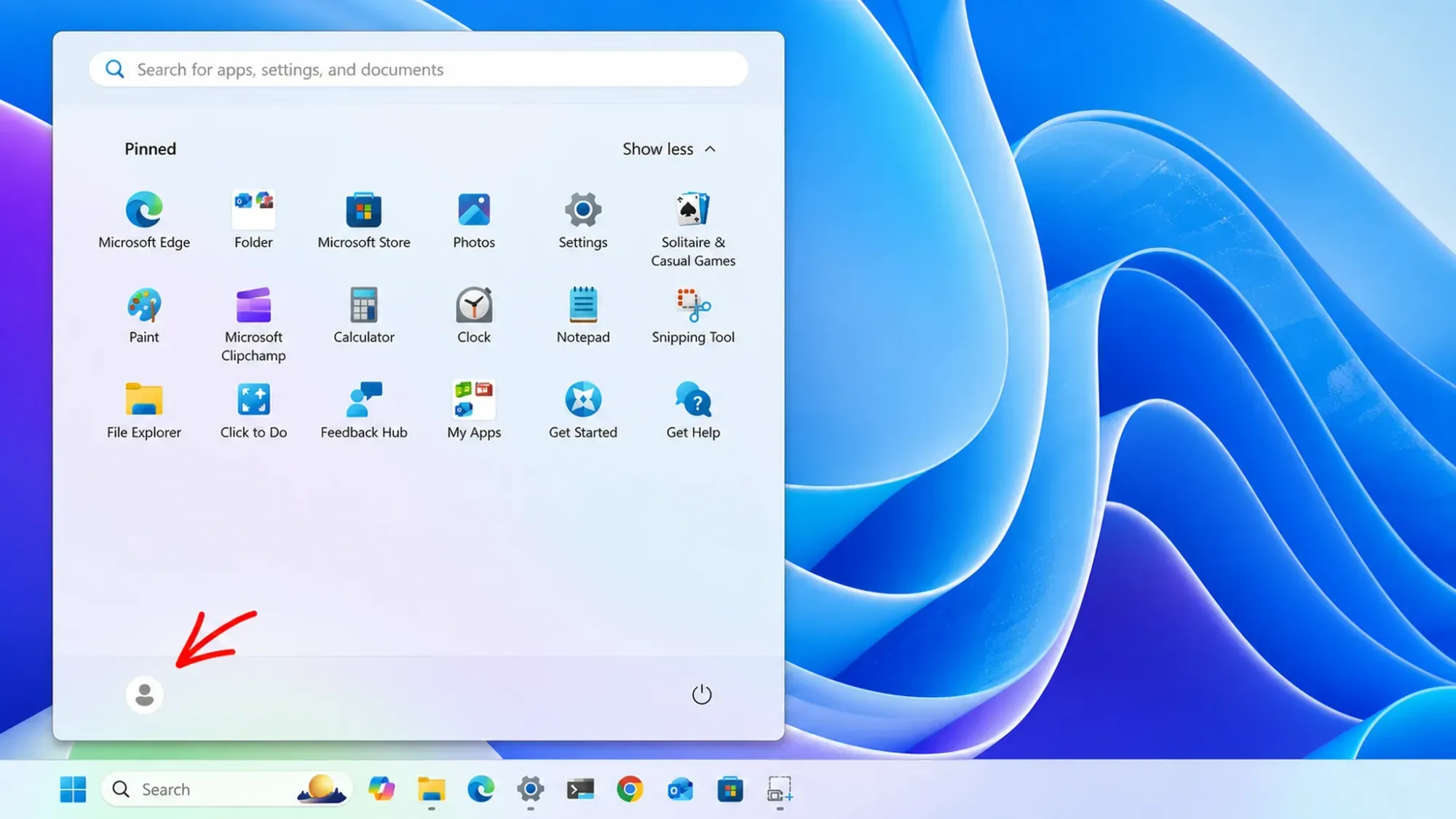
Task: Open Settings from the pinned grid
Action: pyautogui.click(x=583, y=221)
